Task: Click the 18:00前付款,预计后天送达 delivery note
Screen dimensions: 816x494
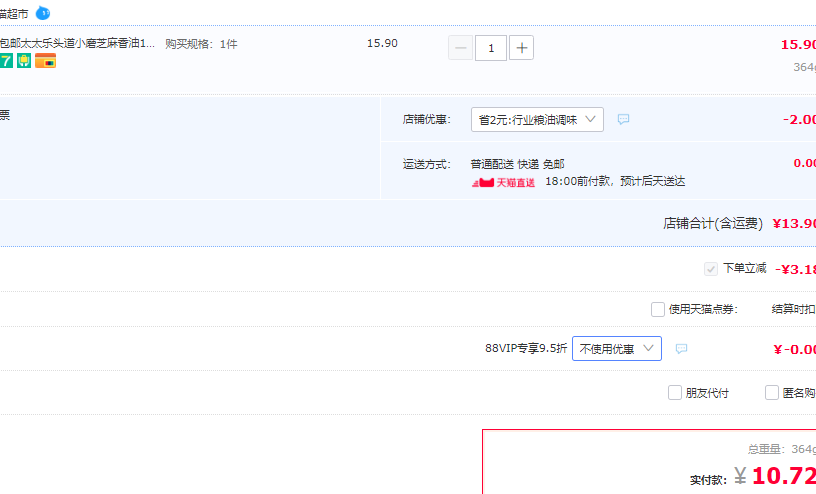Action: tap(615, 182)
